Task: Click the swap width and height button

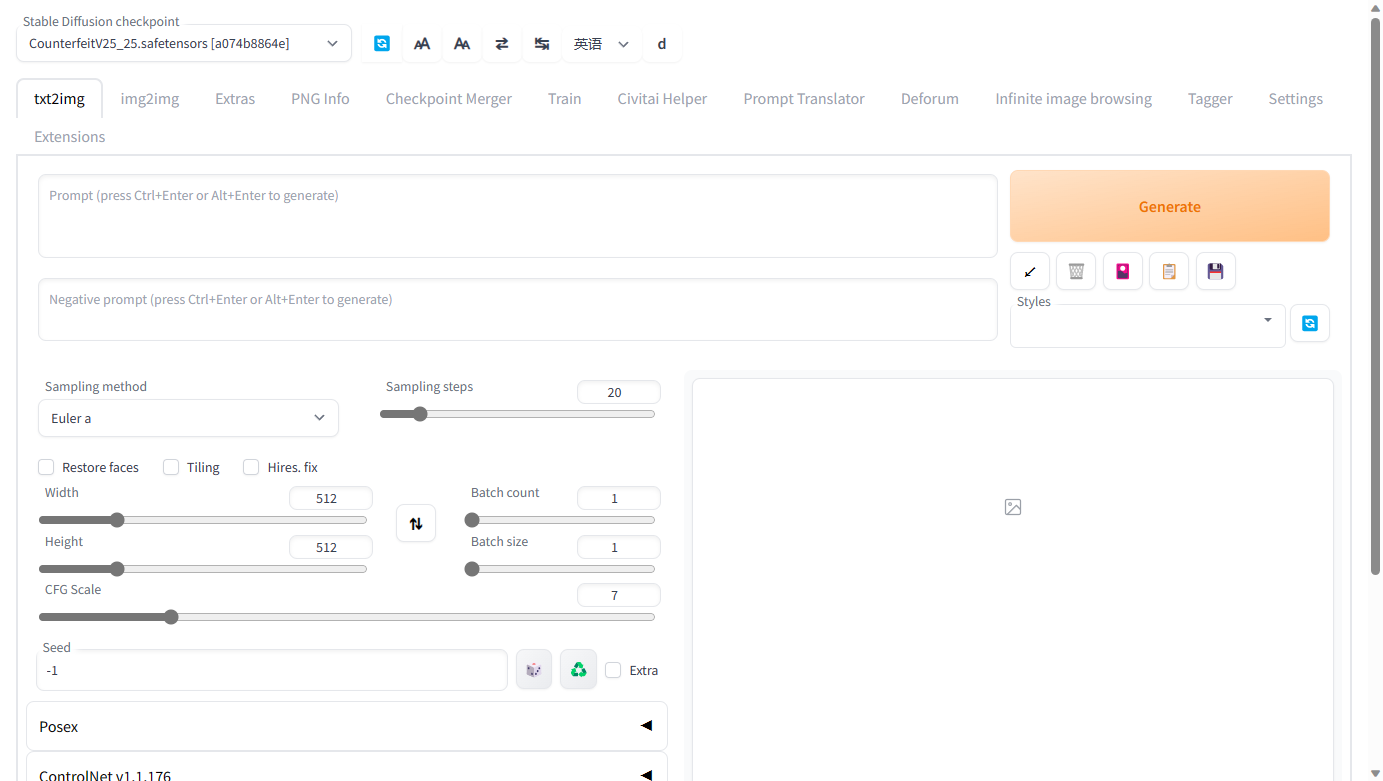Action: tap(416, 523)
